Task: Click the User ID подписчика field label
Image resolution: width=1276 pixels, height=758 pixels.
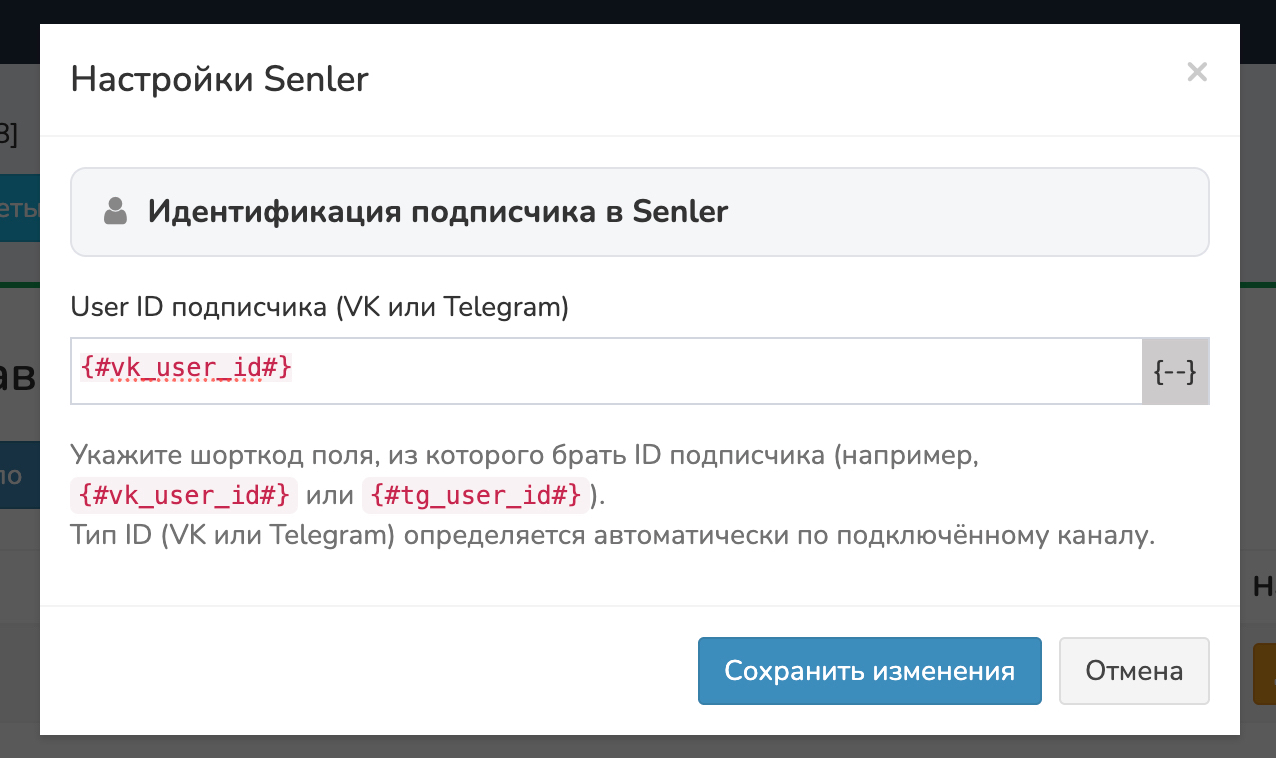Action: click(x=319, y=307)
